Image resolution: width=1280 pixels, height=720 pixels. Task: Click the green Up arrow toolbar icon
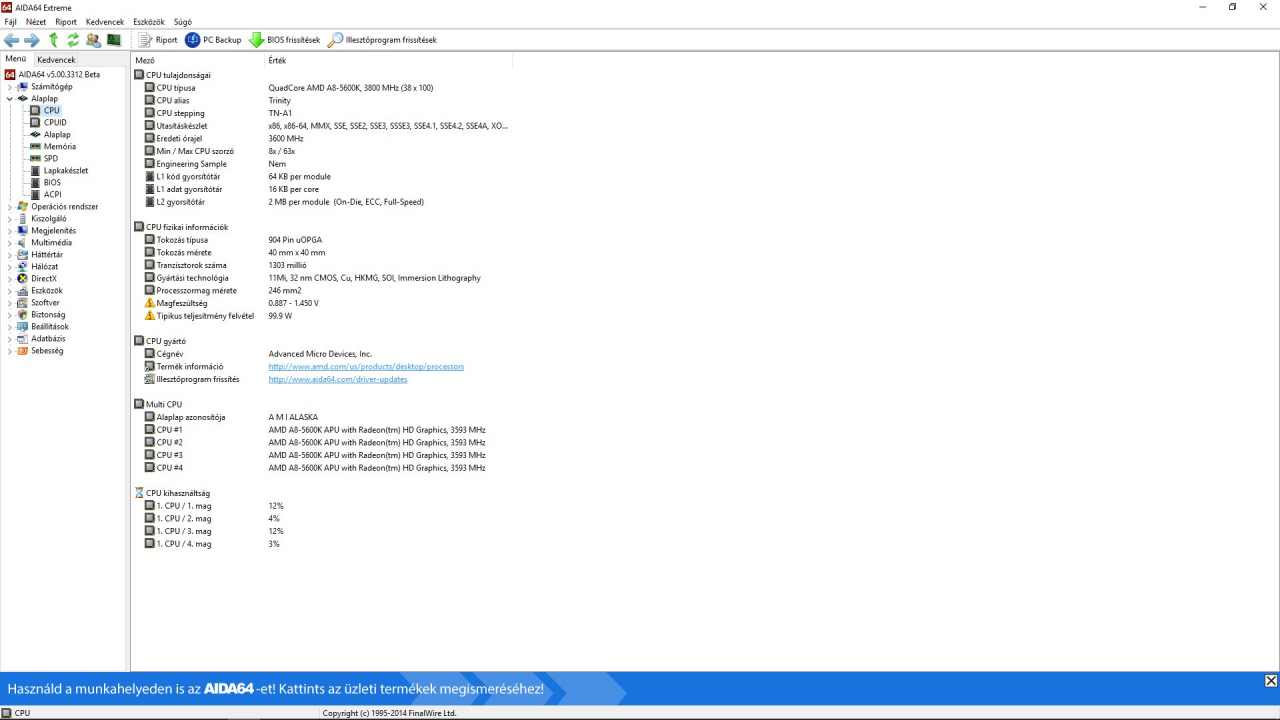tap(54, 40)
